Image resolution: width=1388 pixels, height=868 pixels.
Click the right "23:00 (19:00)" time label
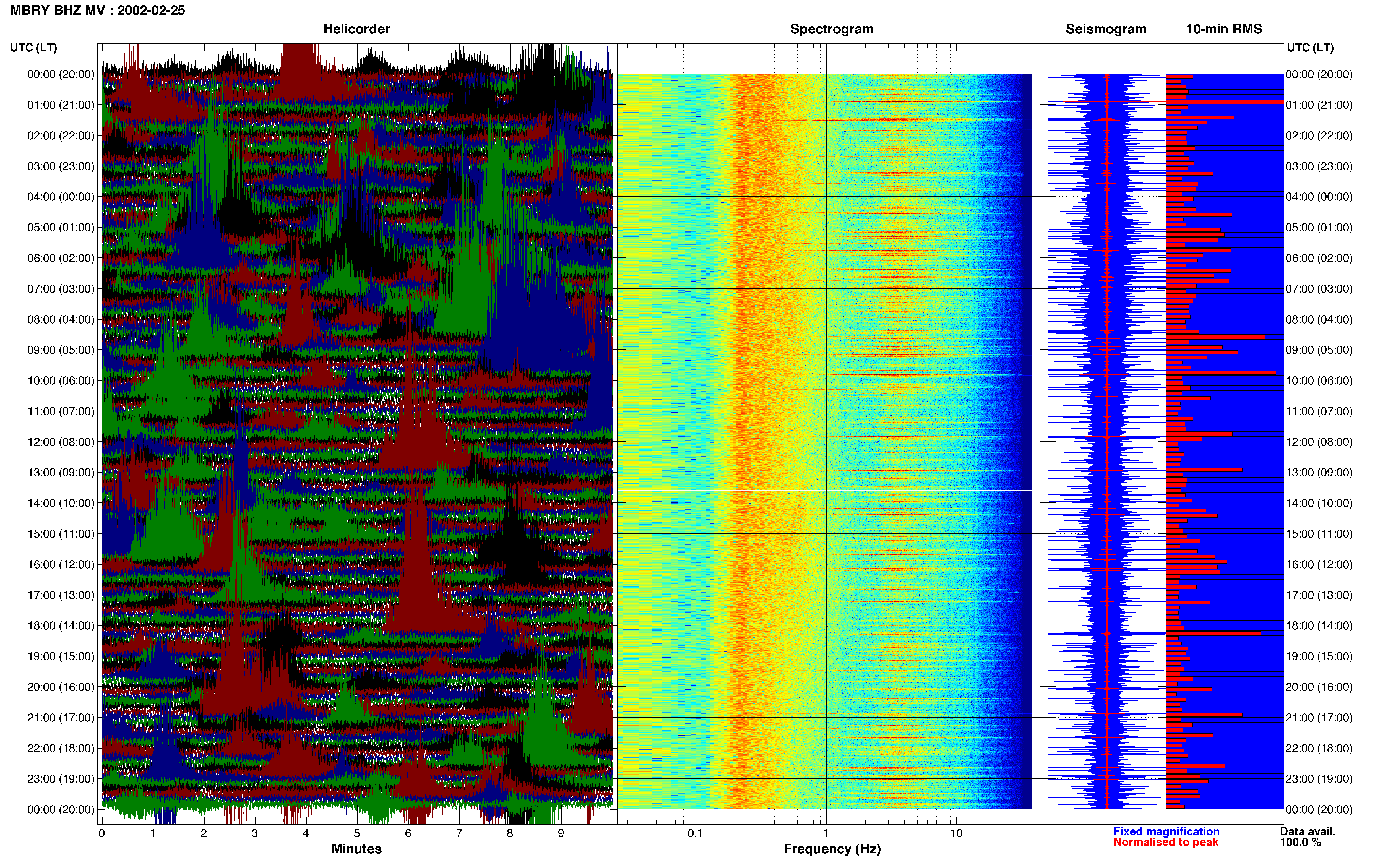pos(1319,779)
